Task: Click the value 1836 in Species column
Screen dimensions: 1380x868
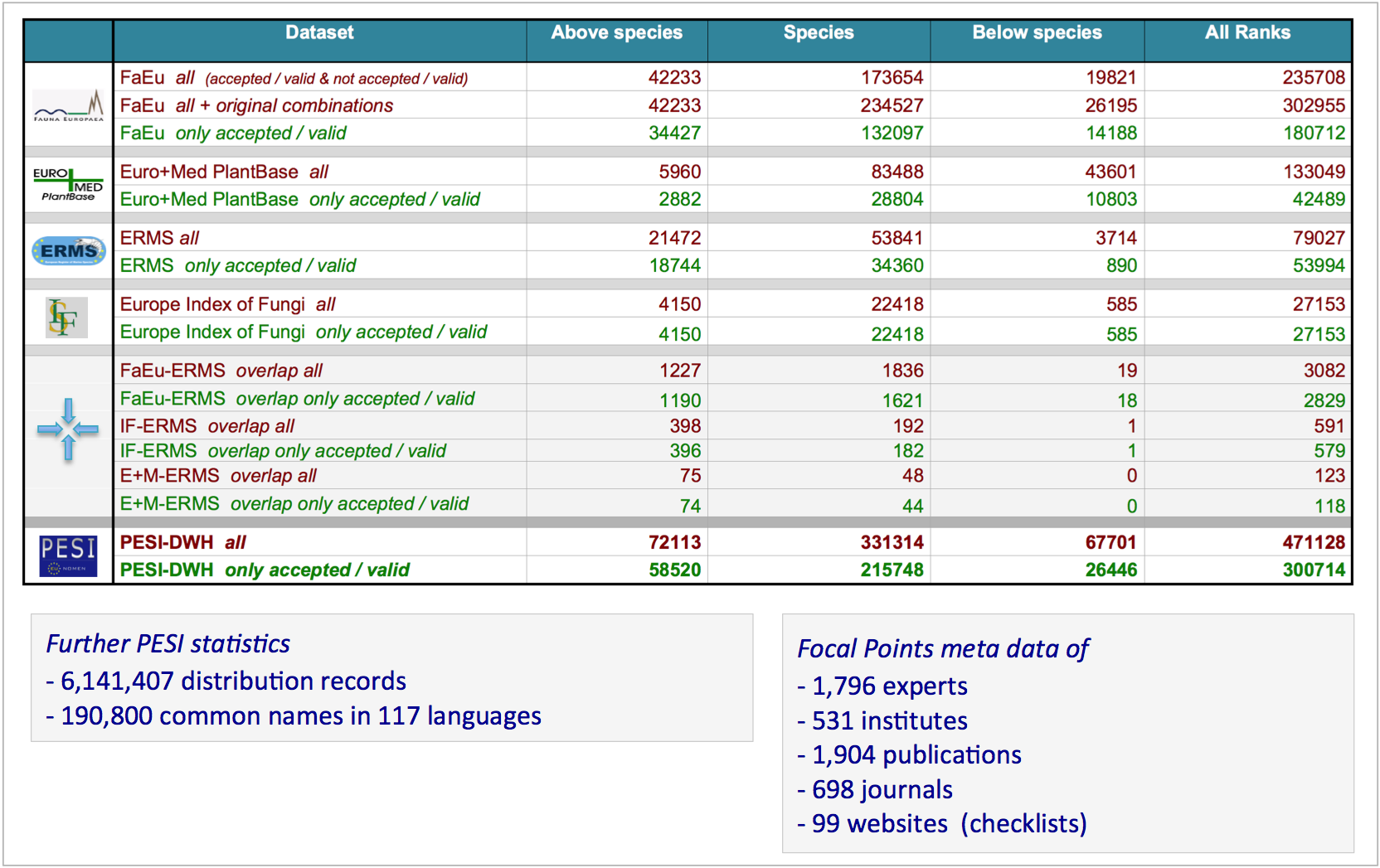Action: click(x=903, y=371)
